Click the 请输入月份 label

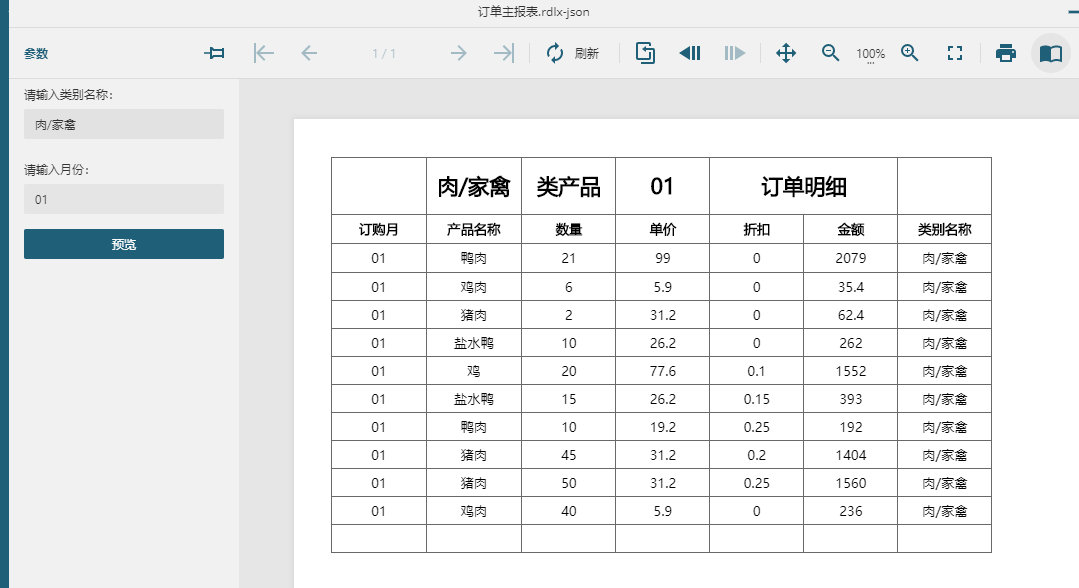click(x=56, y=169)
